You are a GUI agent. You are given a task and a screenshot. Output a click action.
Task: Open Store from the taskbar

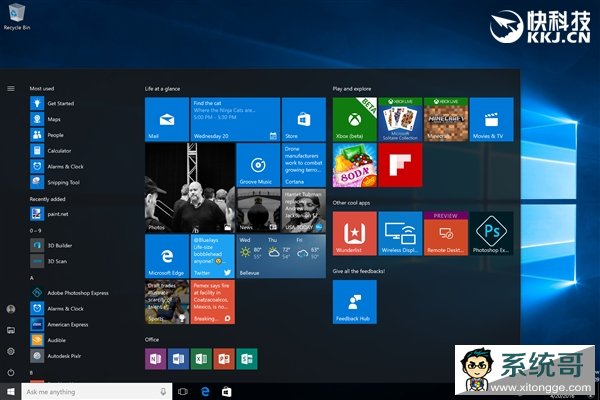click(x=227, y=392)
